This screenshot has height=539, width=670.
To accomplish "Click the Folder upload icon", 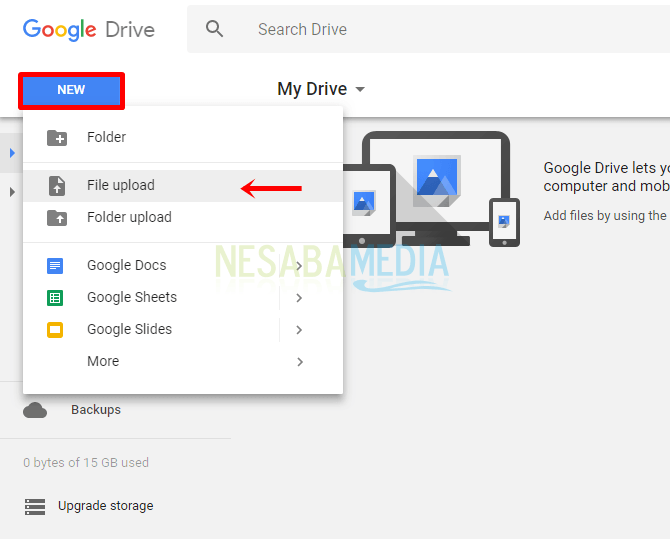I will [57, 218].
